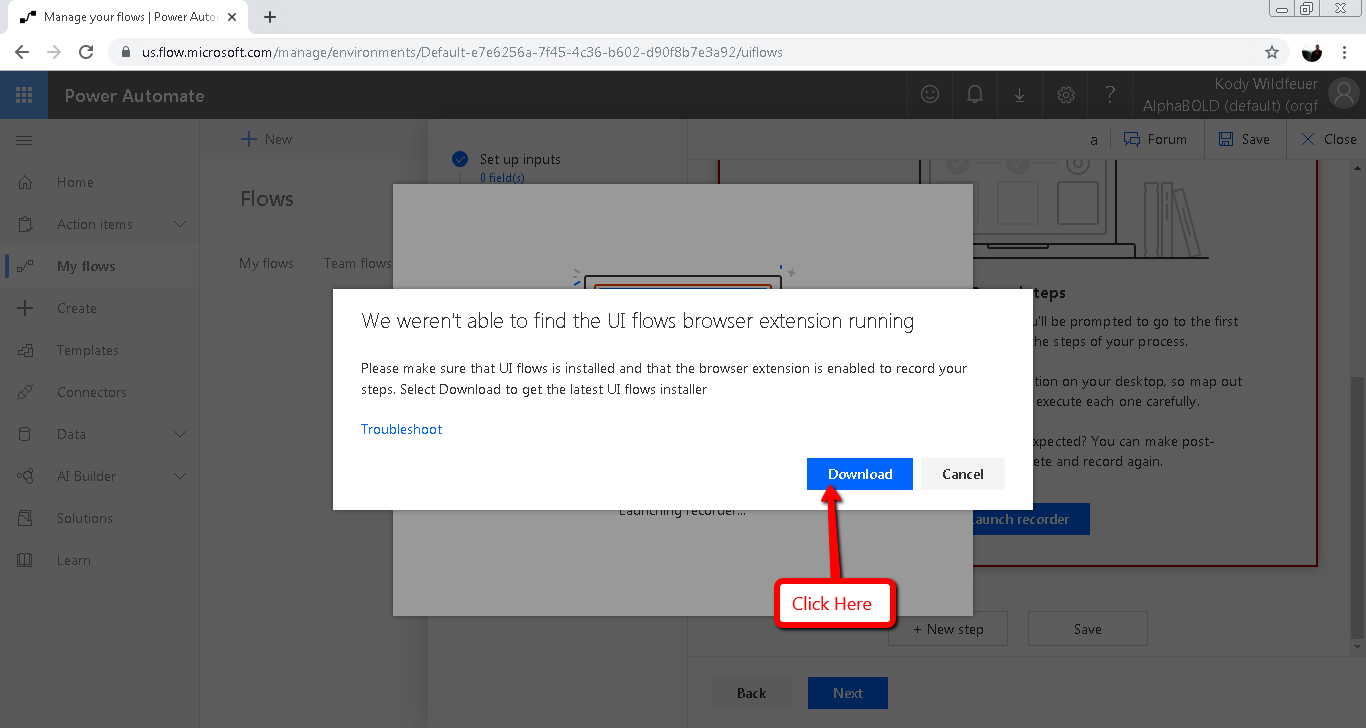Open the user account avatar

point(1343,94)
